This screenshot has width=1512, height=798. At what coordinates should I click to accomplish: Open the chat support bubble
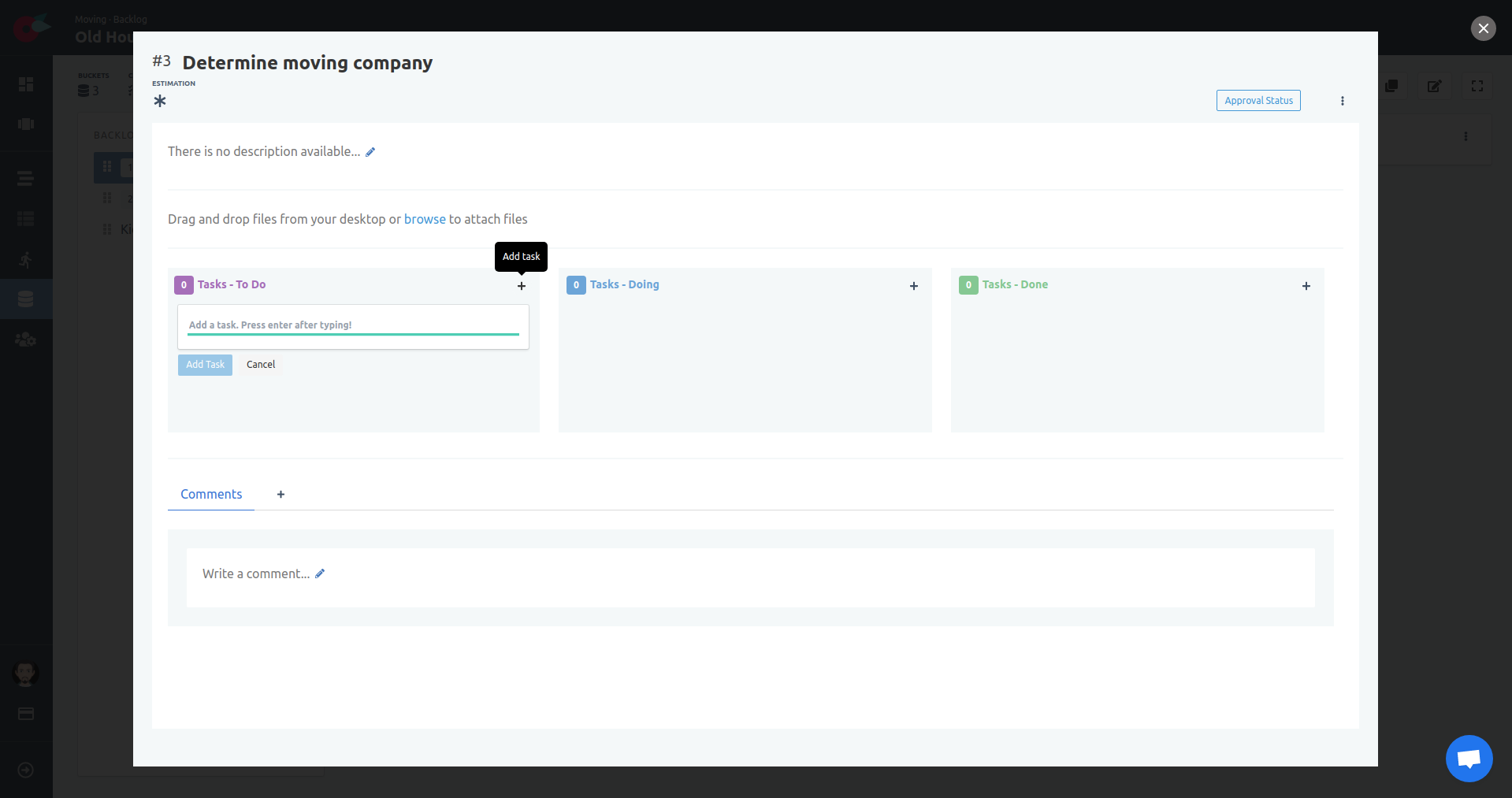click(1469, 759)
